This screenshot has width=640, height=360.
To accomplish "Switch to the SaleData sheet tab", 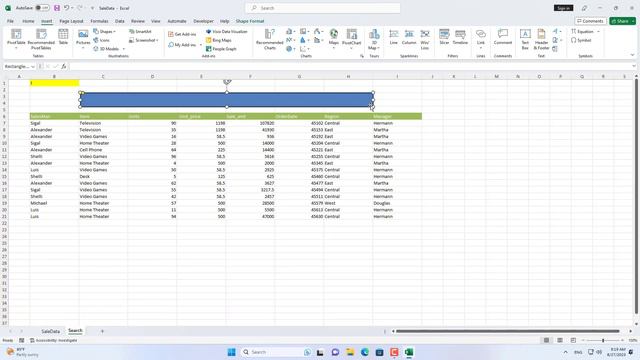I will pyautogui.click(x=51, y=331).
